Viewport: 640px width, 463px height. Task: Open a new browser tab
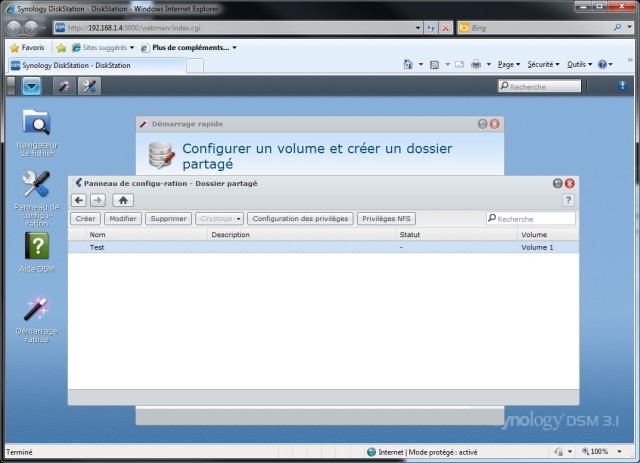coord(195,65)
